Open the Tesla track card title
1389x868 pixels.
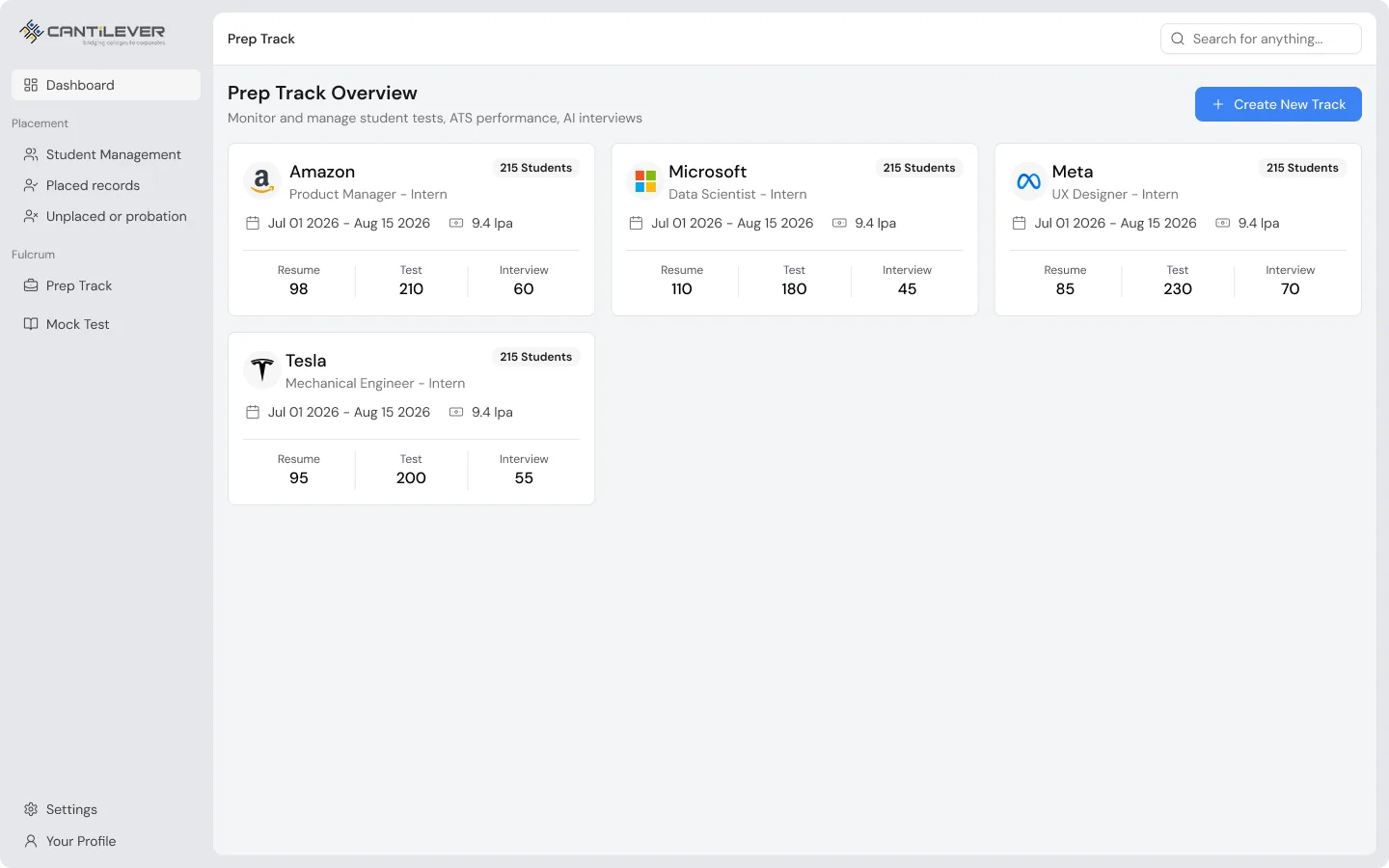click(x=306, y=361)
